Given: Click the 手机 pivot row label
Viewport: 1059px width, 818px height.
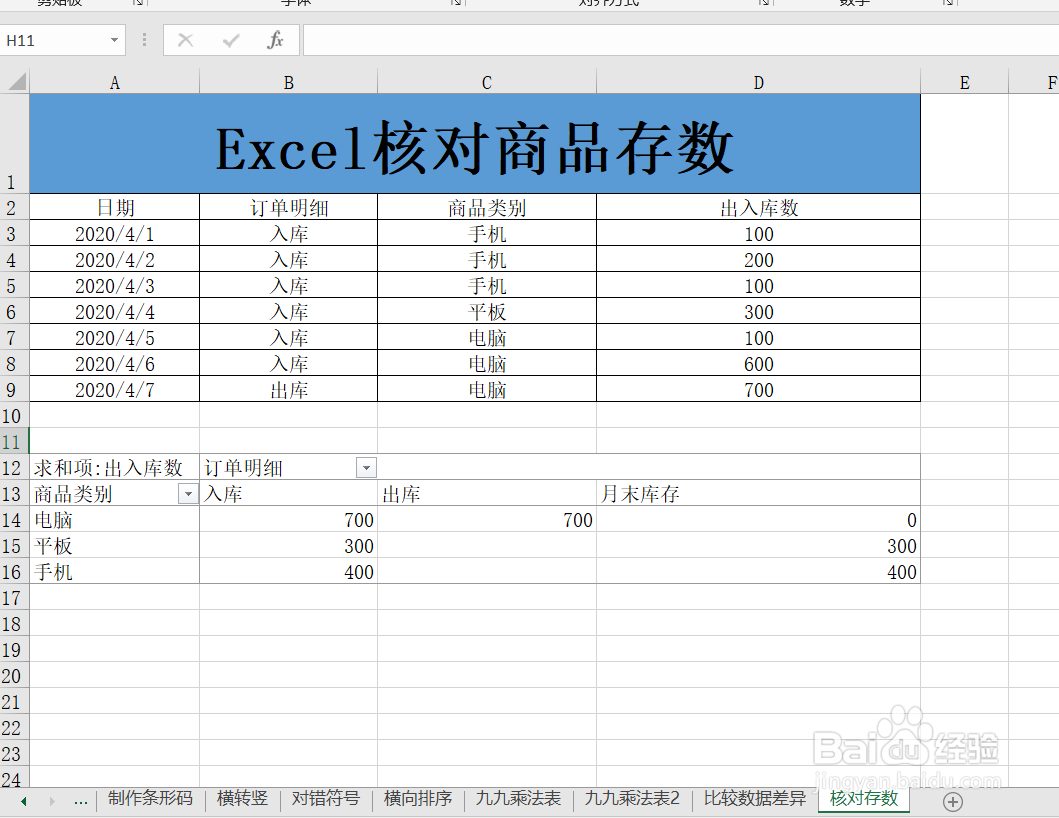Looking at the screenshot, I should 115,571.
